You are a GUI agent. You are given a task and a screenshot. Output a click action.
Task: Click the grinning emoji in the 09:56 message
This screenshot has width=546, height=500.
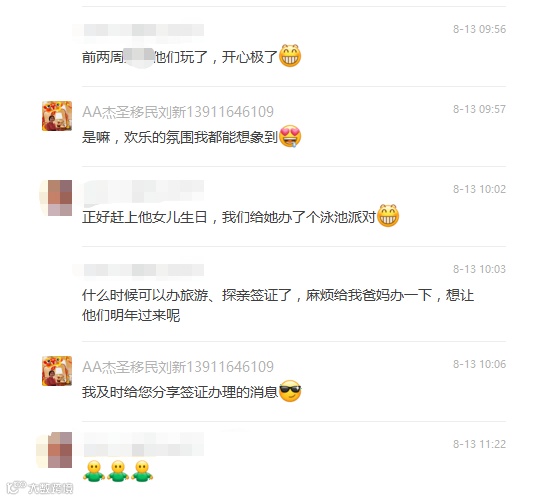point(290,56)
